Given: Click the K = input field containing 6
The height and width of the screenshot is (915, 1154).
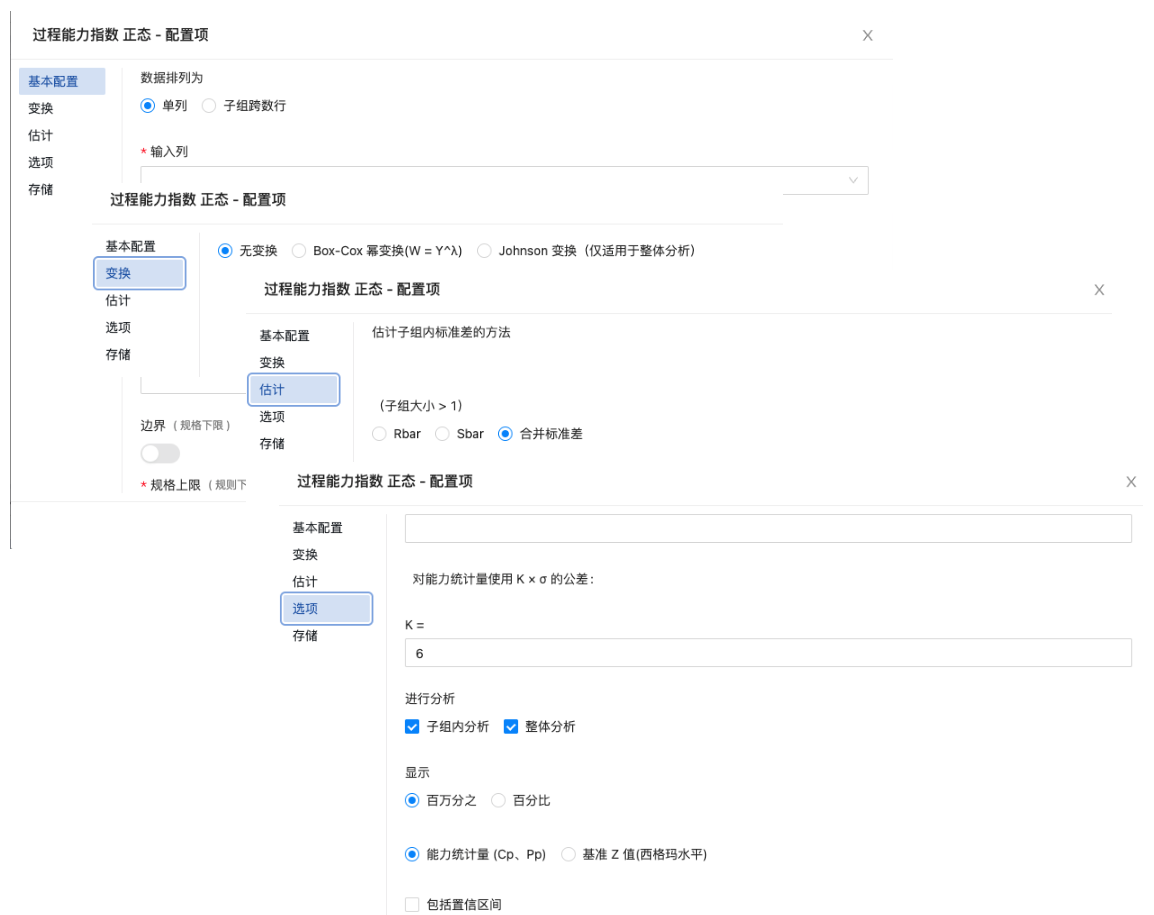Looking at the screenshot, I should pyautogui.click(x=767, y=653).
